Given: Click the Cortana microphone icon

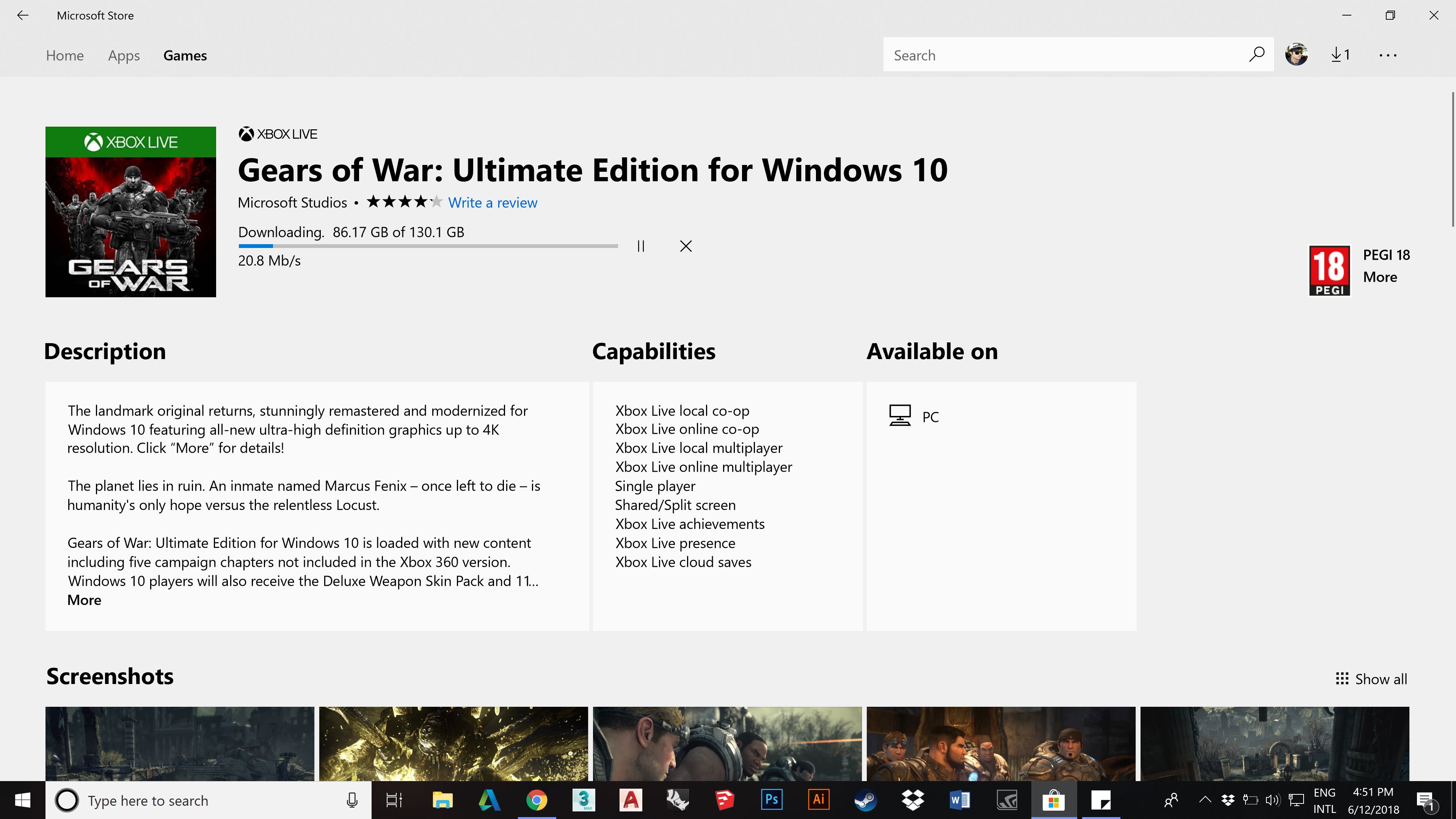Looking at the screenshot, I should [x=351, y=800].
